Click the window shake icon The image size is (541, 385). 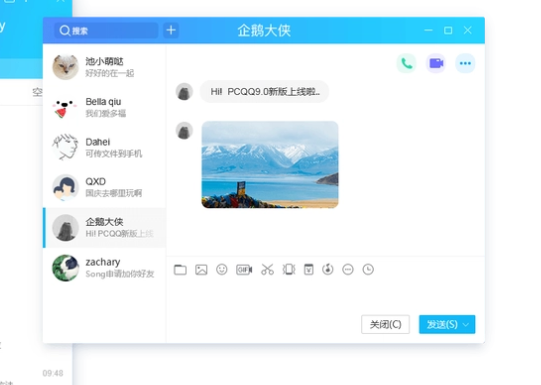pos(289,269)
